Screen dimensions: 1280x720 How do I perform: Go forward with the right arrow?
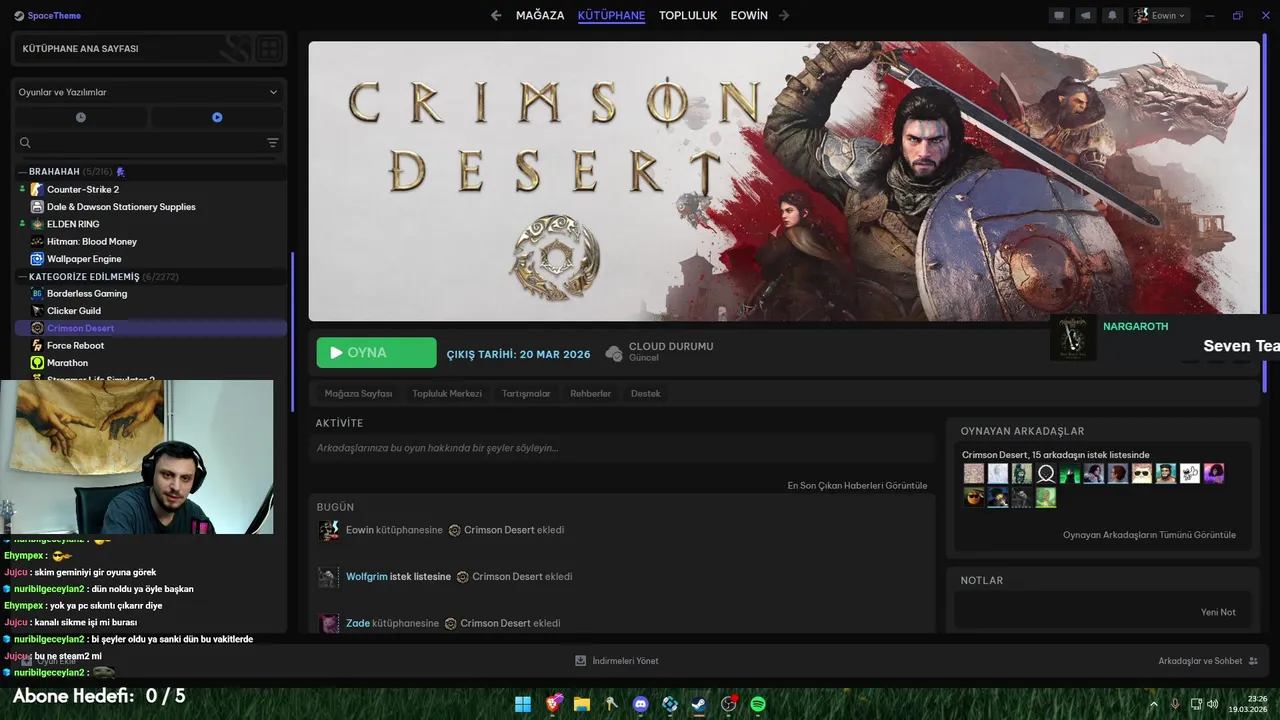click(x=784, y=15)
